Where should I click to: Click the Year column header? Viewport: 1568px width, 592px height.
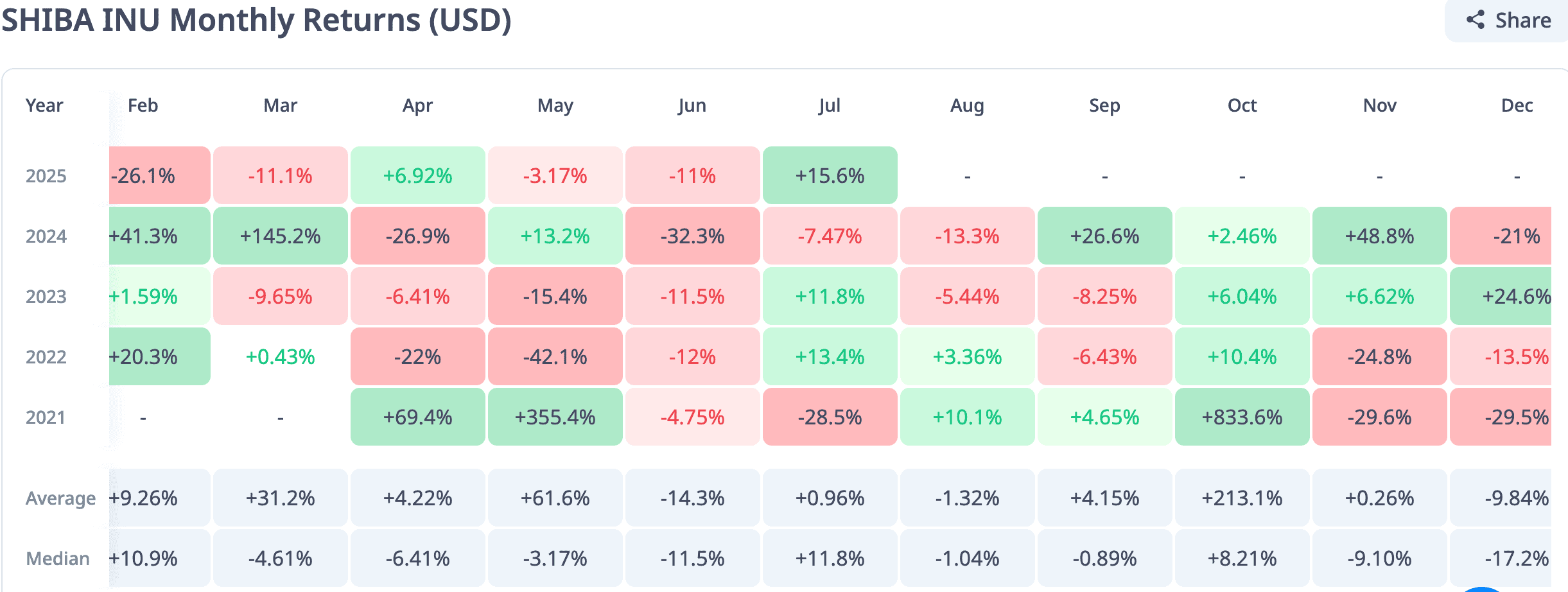[44, 105]
